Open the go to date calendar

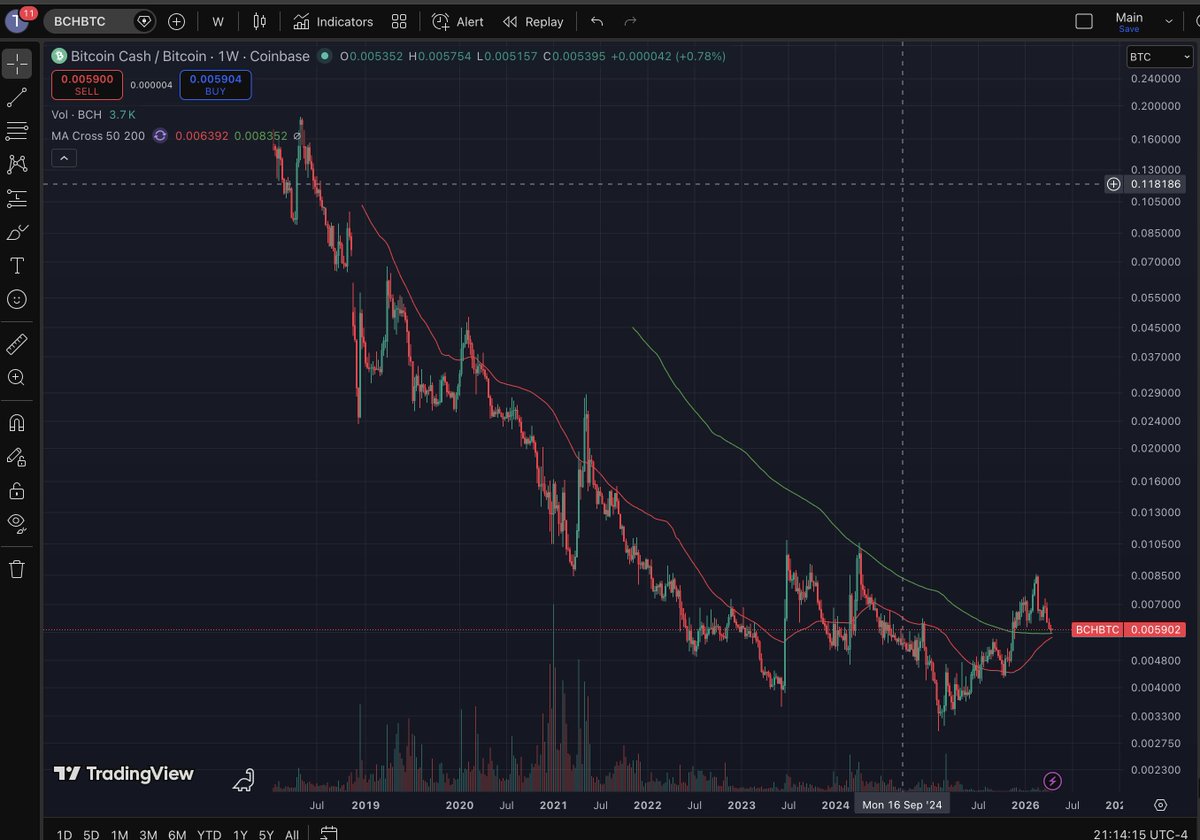point(327,833)
